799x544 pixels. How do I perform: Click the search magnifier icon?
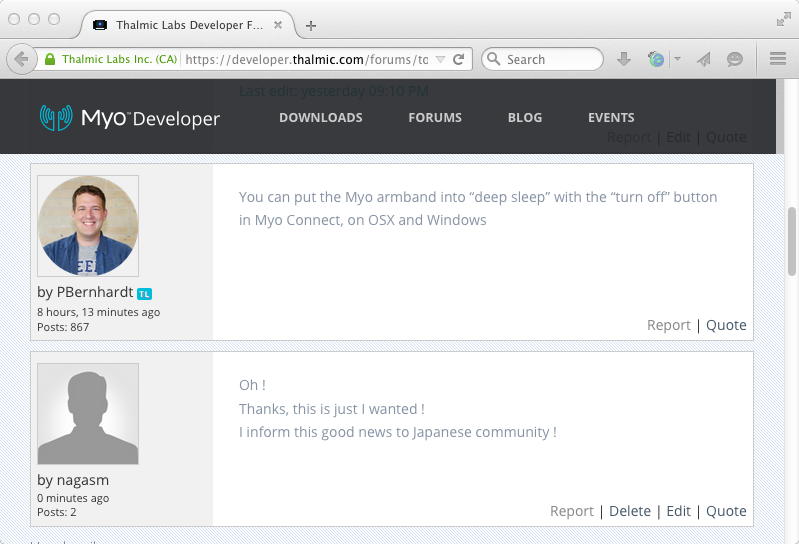(493, 59)
